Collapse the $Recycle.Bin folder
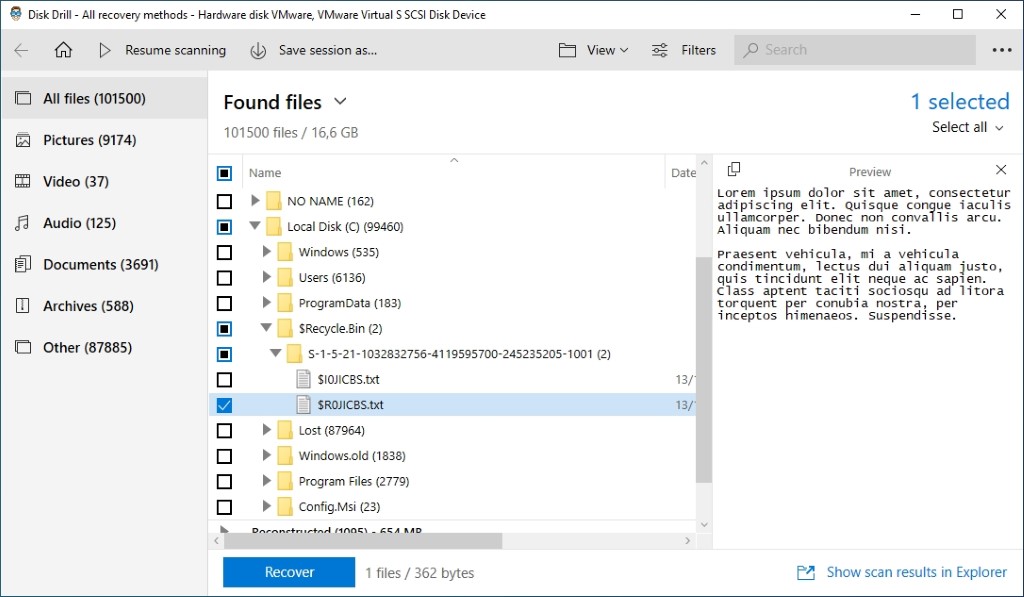 point(266,328)
